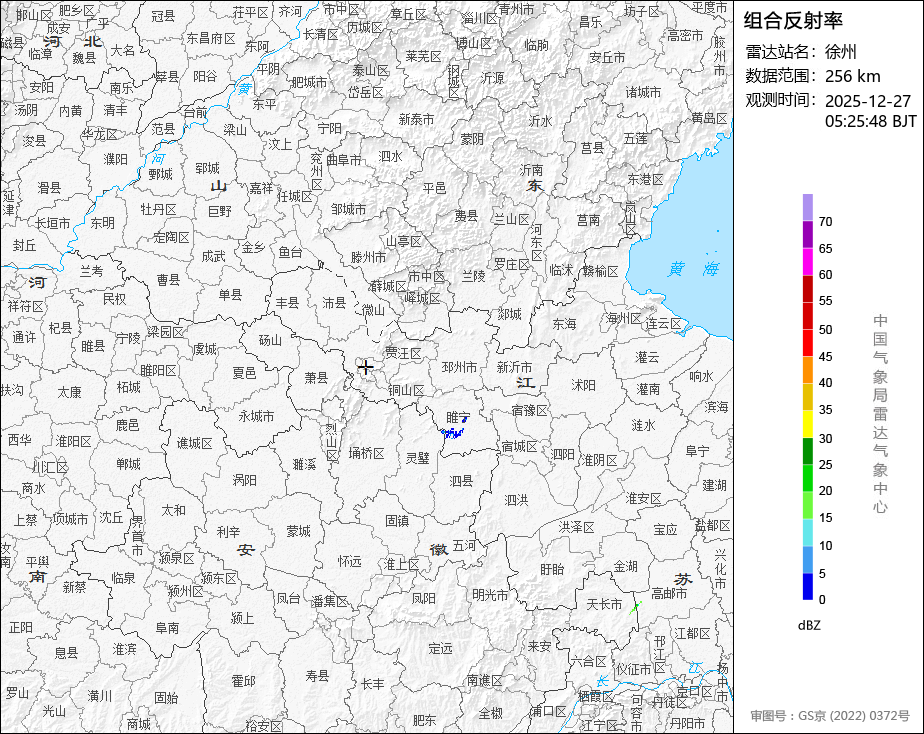
Task: Click the radar station name 徐州
Action: coord(841,52)
